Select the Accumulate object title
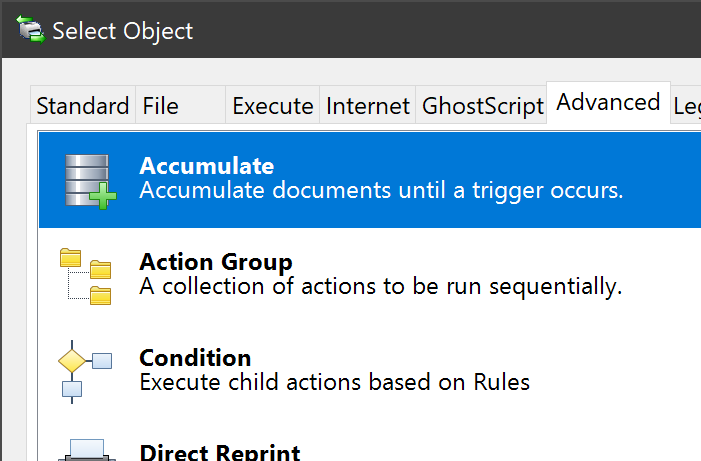Screen dimensions: 701x461 [206, 166]
